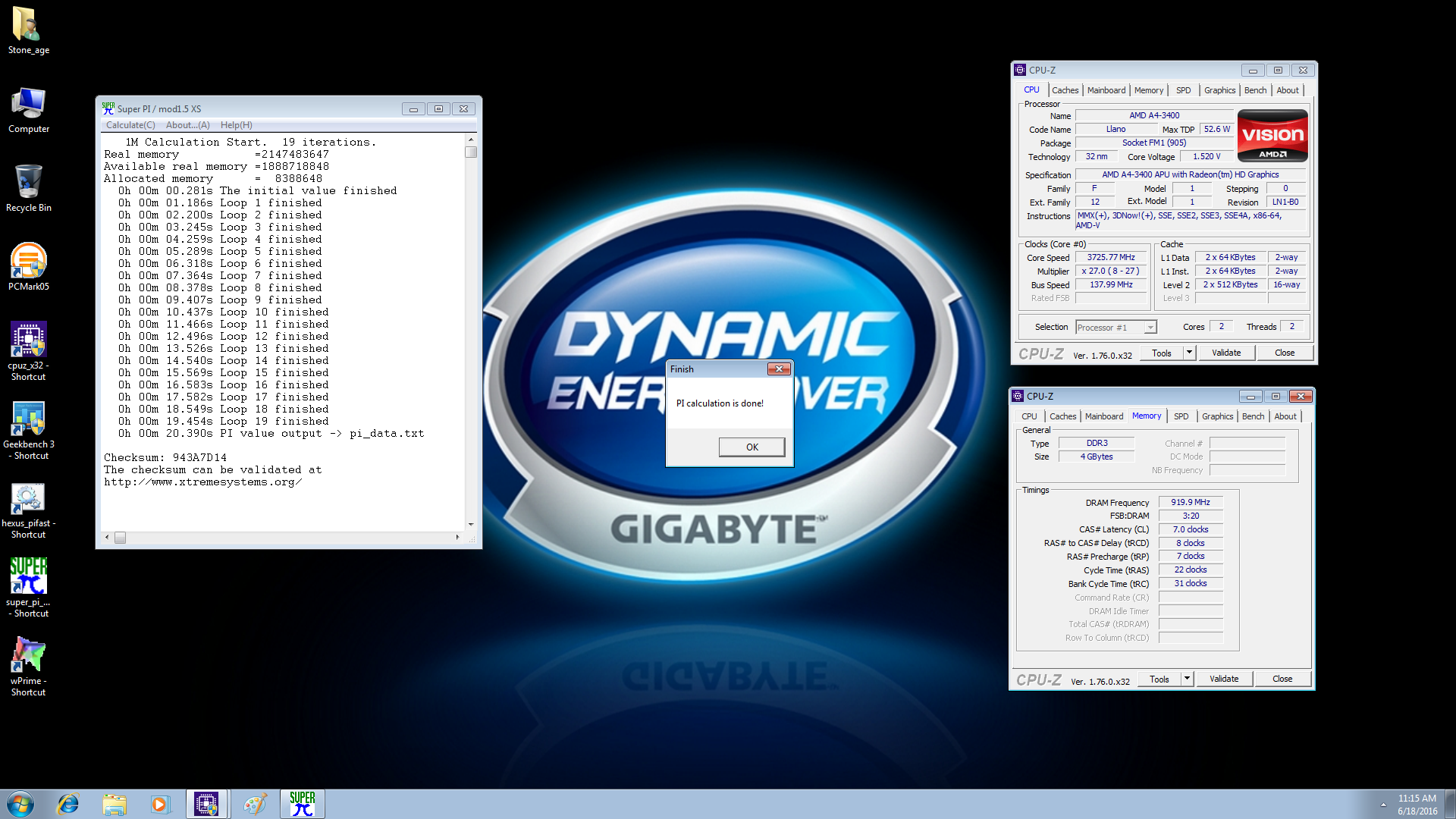Open the Stone_age folder icon

point(28,30)
